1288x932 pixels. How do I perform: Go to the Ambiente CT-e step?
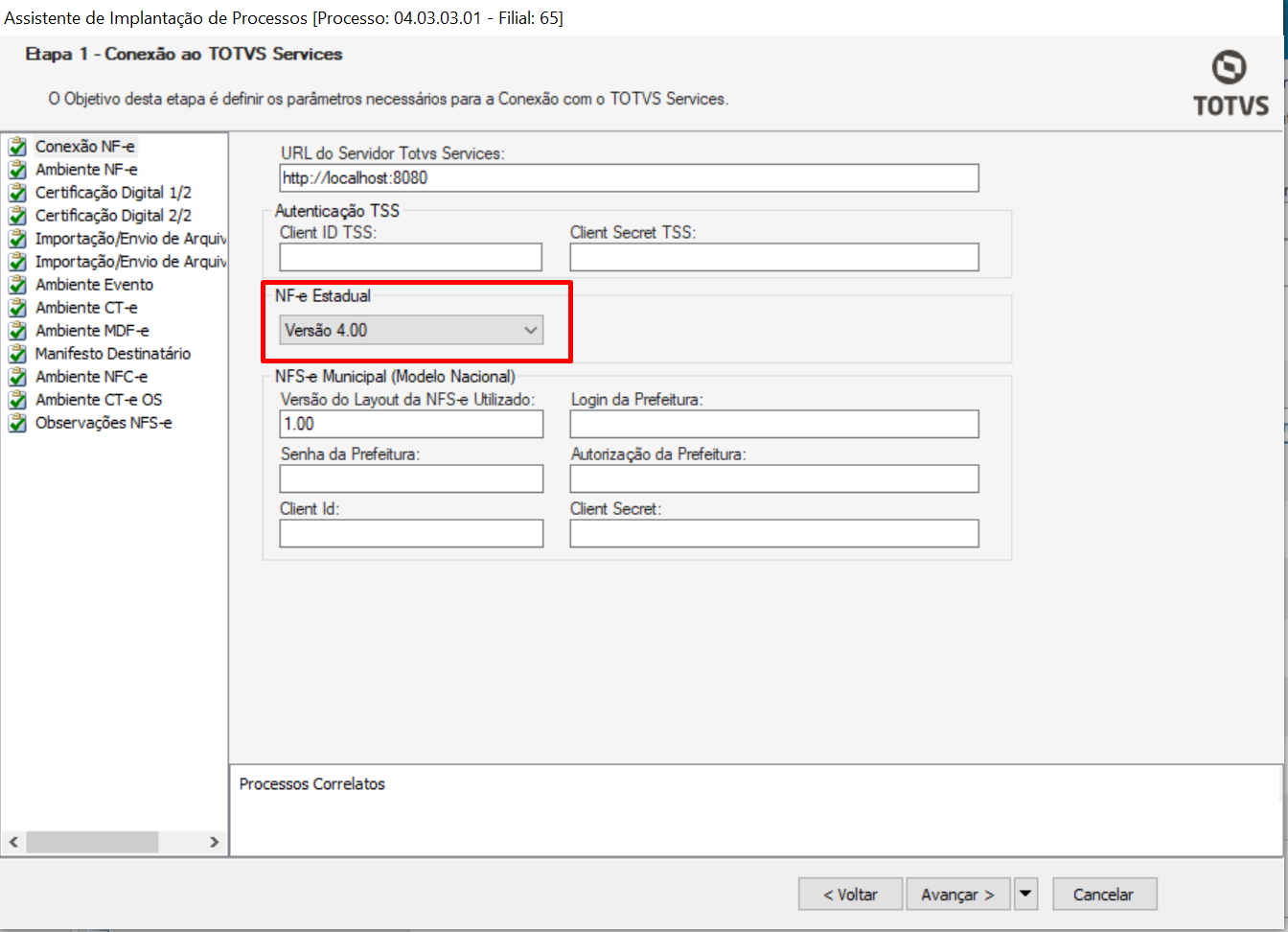86,308
